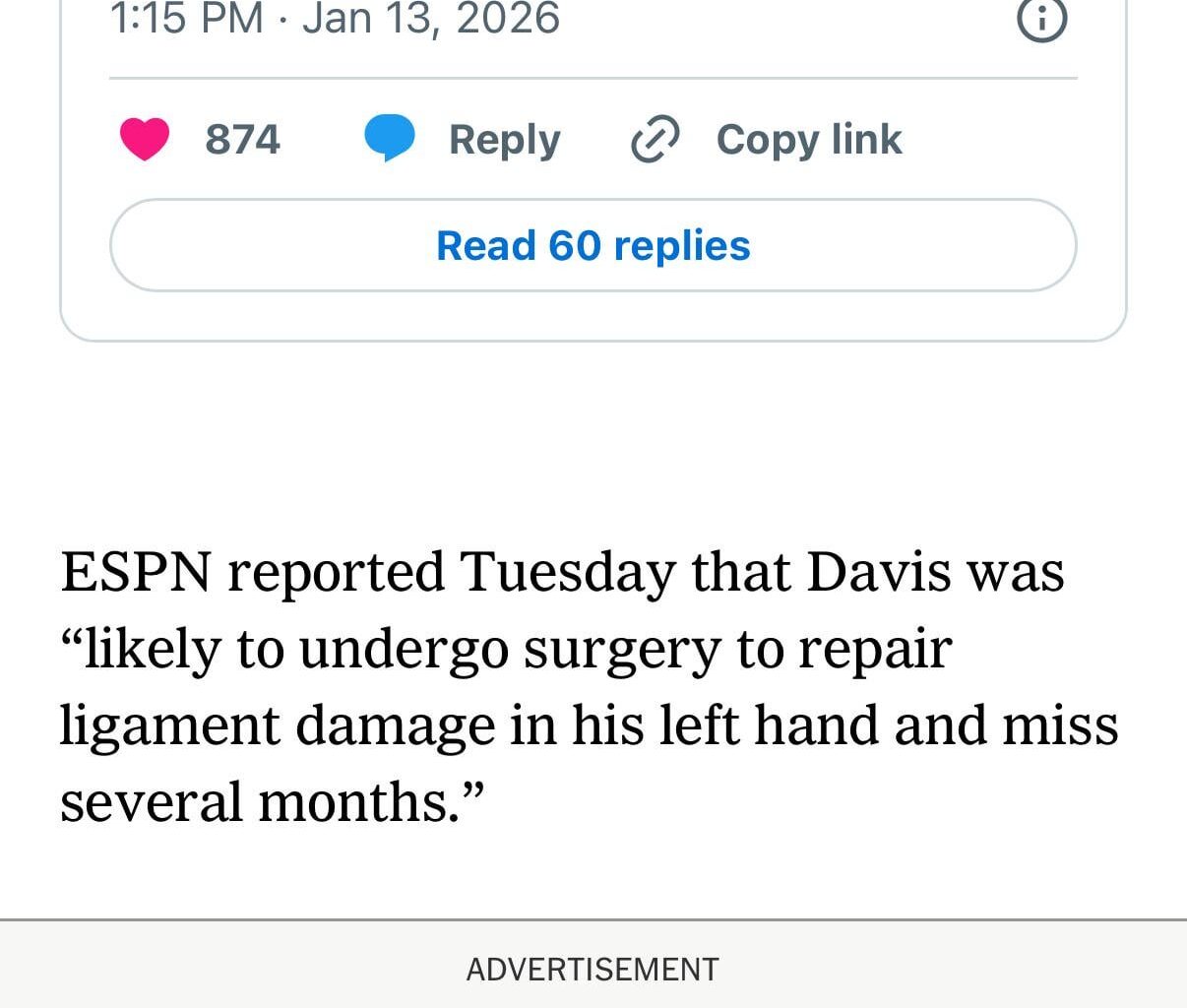
Task: Like the tweet with the heart icon
Action: (146, 138)
